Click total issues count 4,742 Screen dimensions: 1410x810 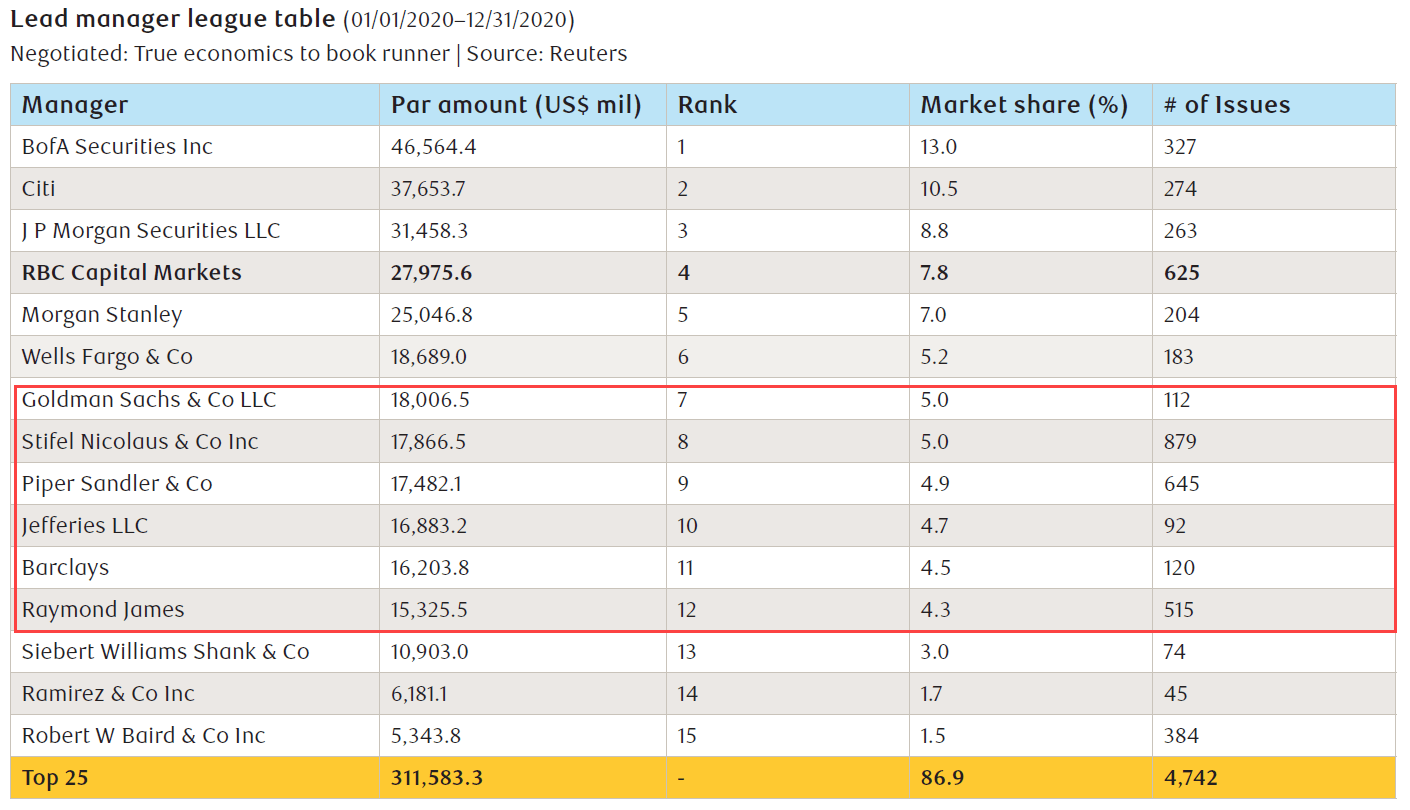1191,778
